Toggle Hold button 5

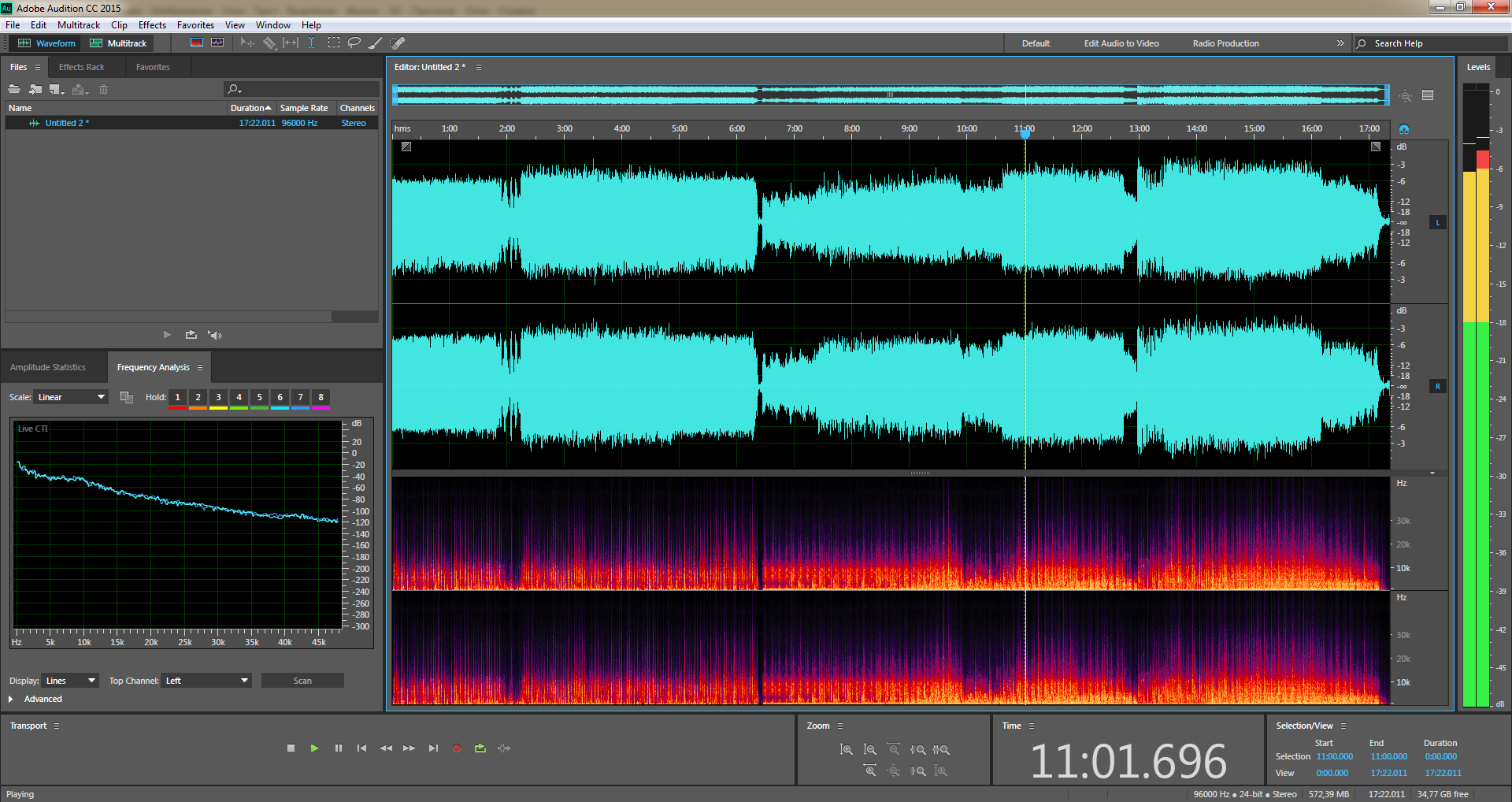(259, 397)
